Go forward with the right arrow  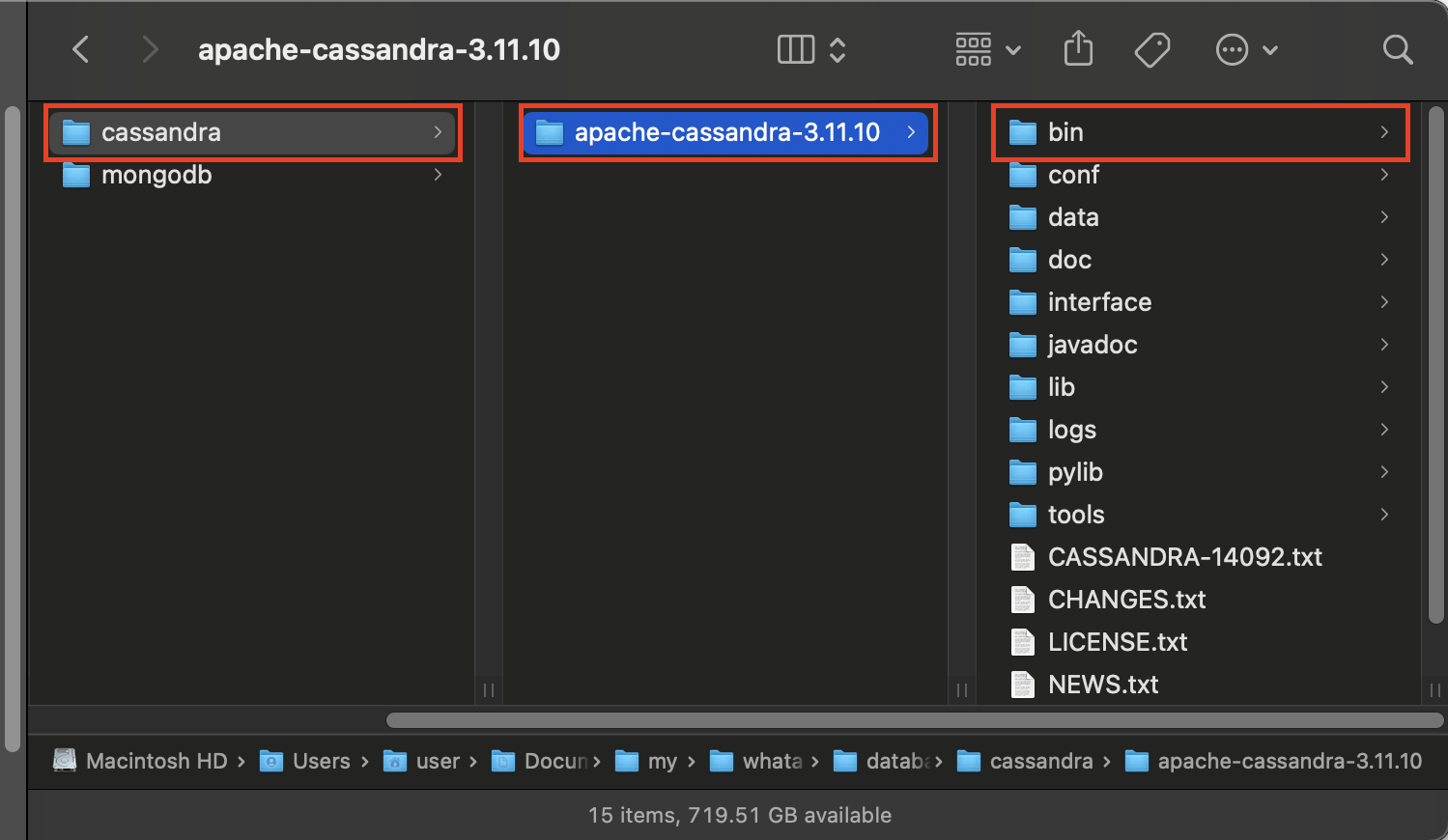point(149,49)
